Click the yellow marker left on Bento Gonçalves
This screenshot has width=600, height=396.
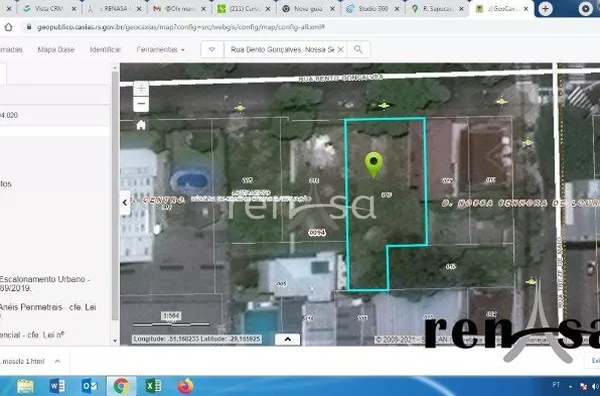pos(240,108)
